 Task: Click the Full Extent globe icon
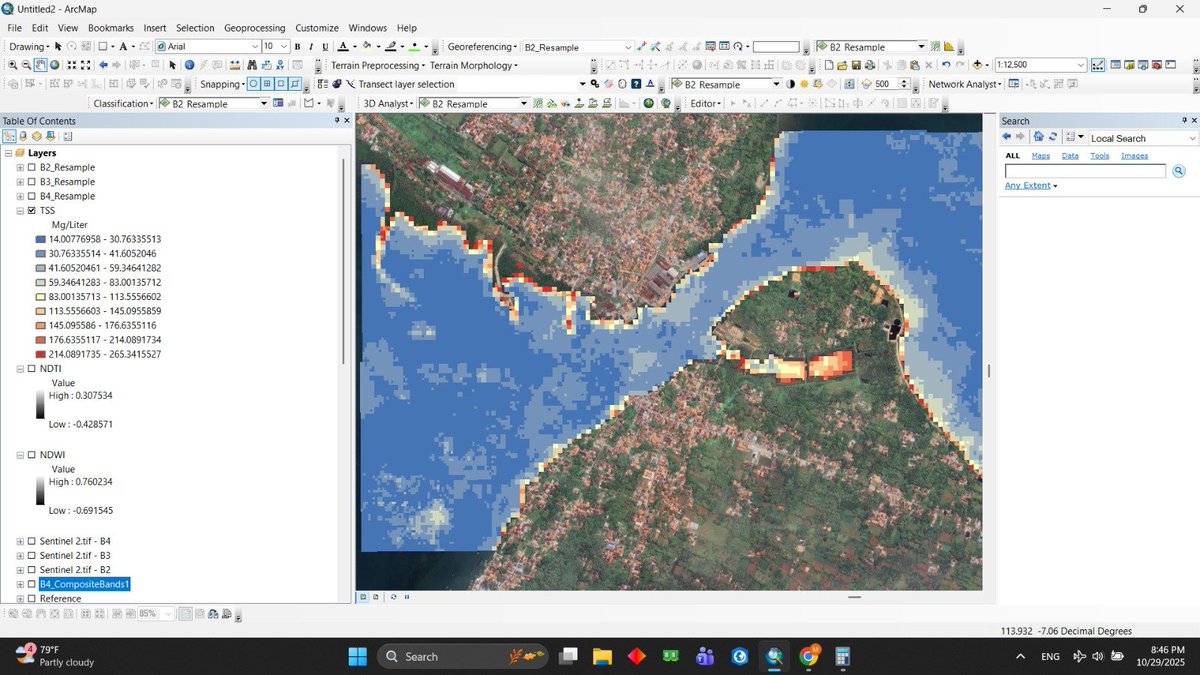pos(53,65)
